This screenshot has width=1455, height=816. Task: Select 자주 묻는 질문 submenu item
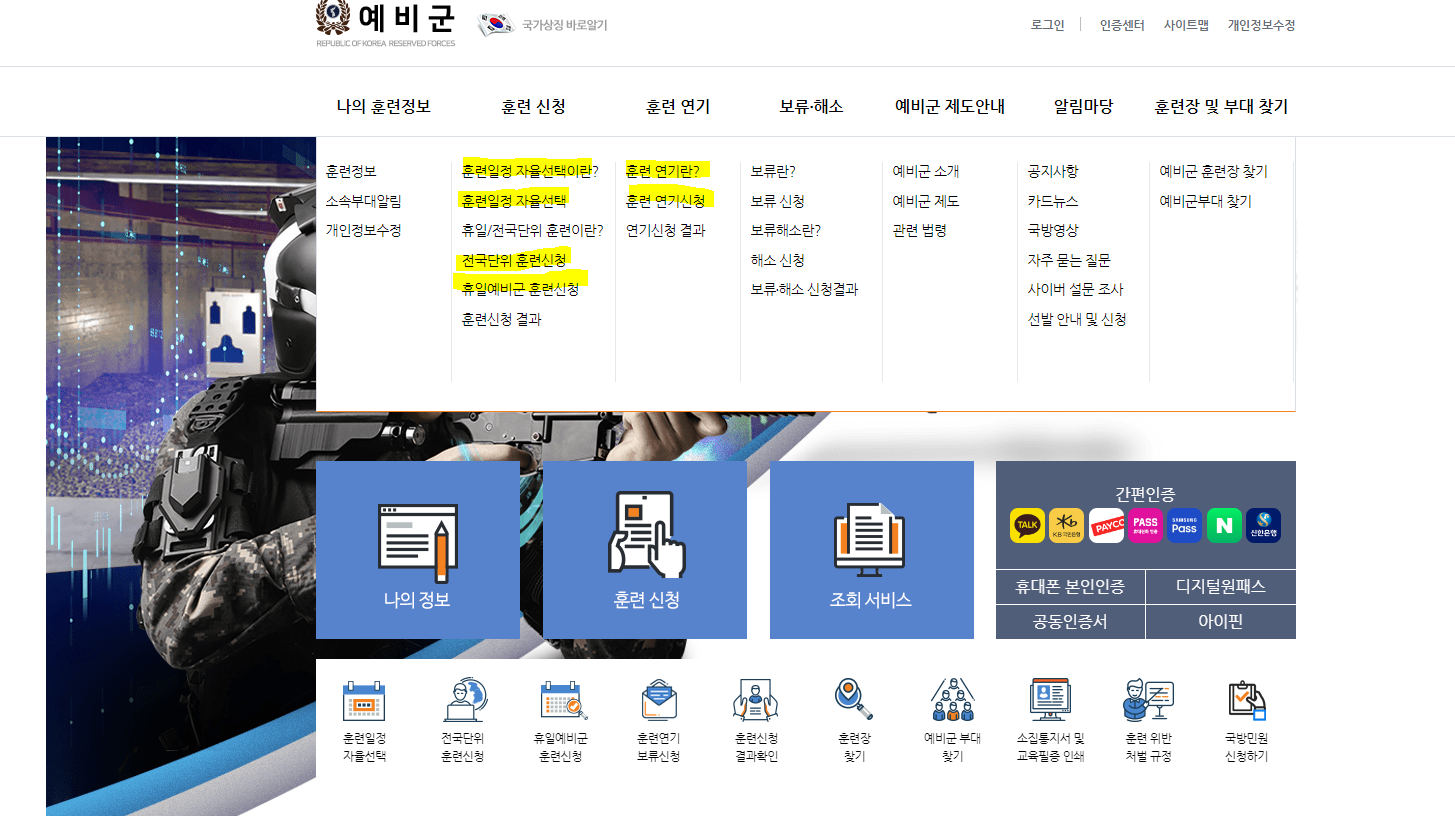tap(1069, 260)
